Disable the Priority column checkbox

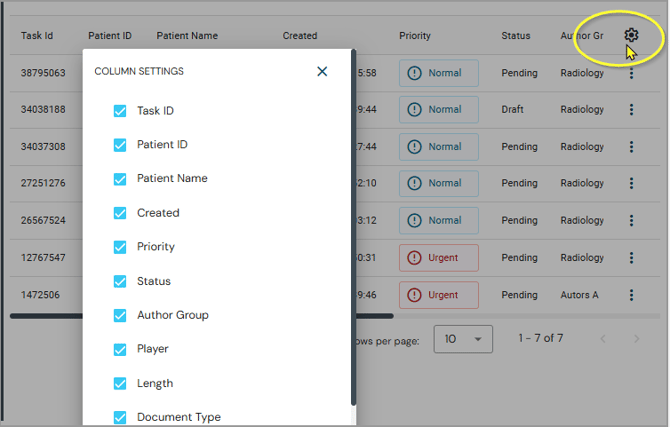pyautogui.click(x=120, y=247)
